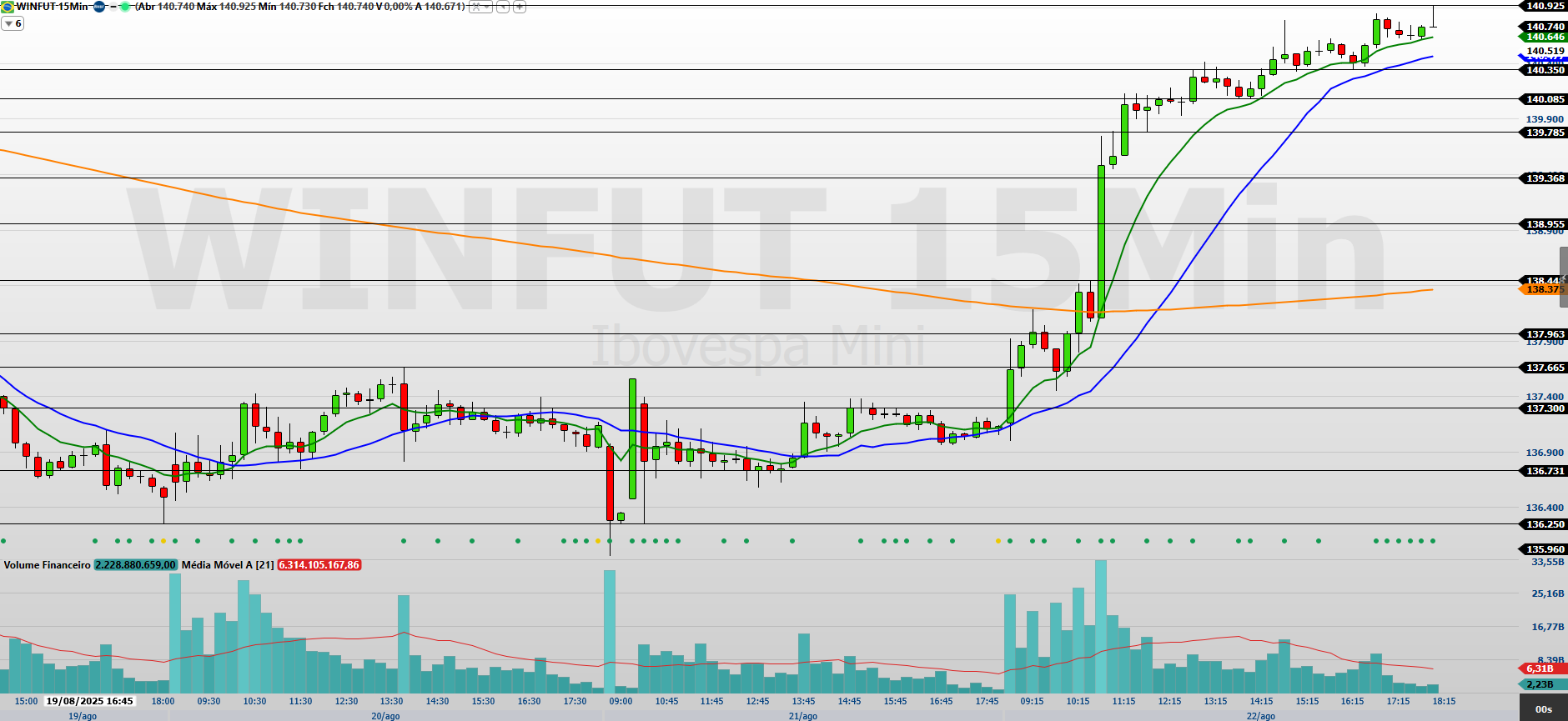Click the 19/08/2025 16:45 cursor time label
Viewport: 1568px width, 721px height.
pyautogui.click(x=89, y=701)
